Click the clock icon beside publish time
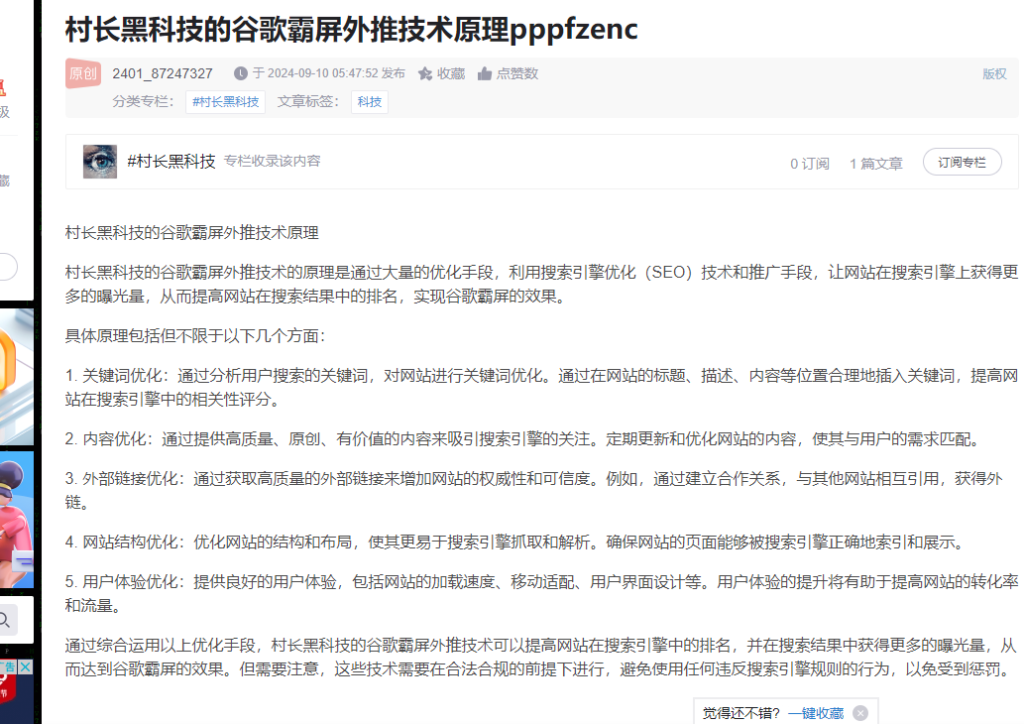Screen dimensions: 1024x724 pyautogui.click(x=240, y=74)
